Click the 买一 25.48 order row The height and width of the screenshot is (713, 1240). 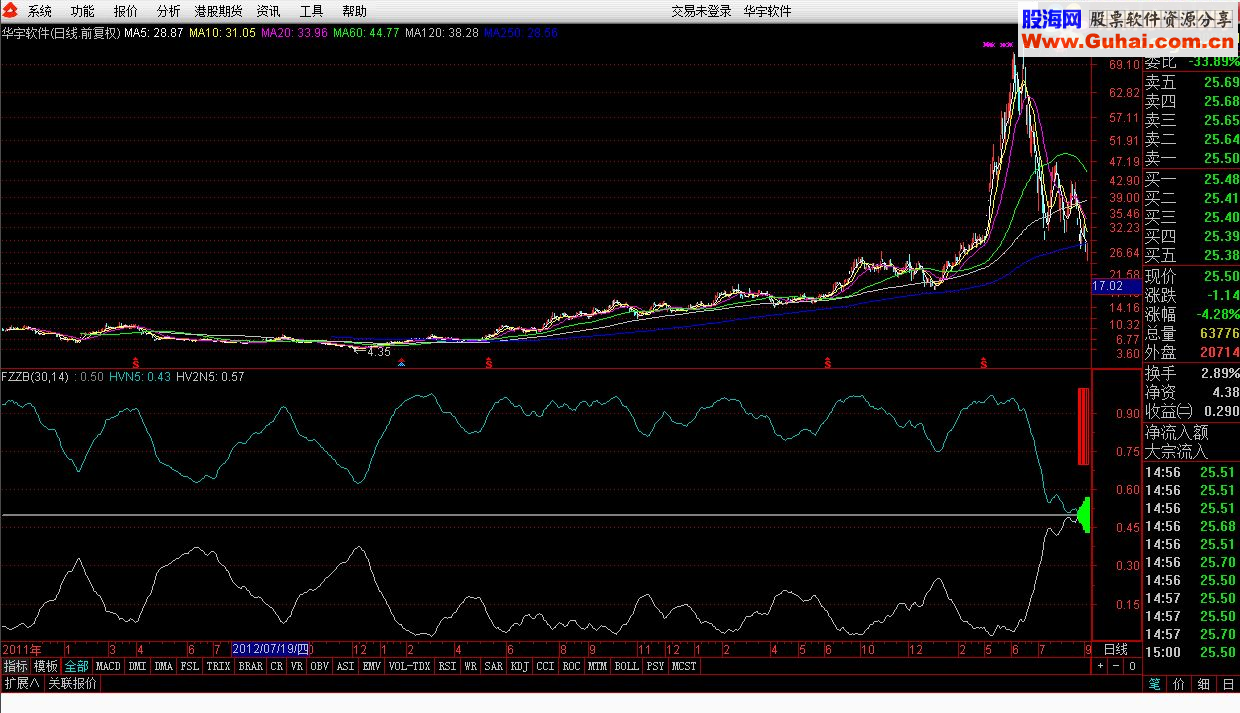1191,179
